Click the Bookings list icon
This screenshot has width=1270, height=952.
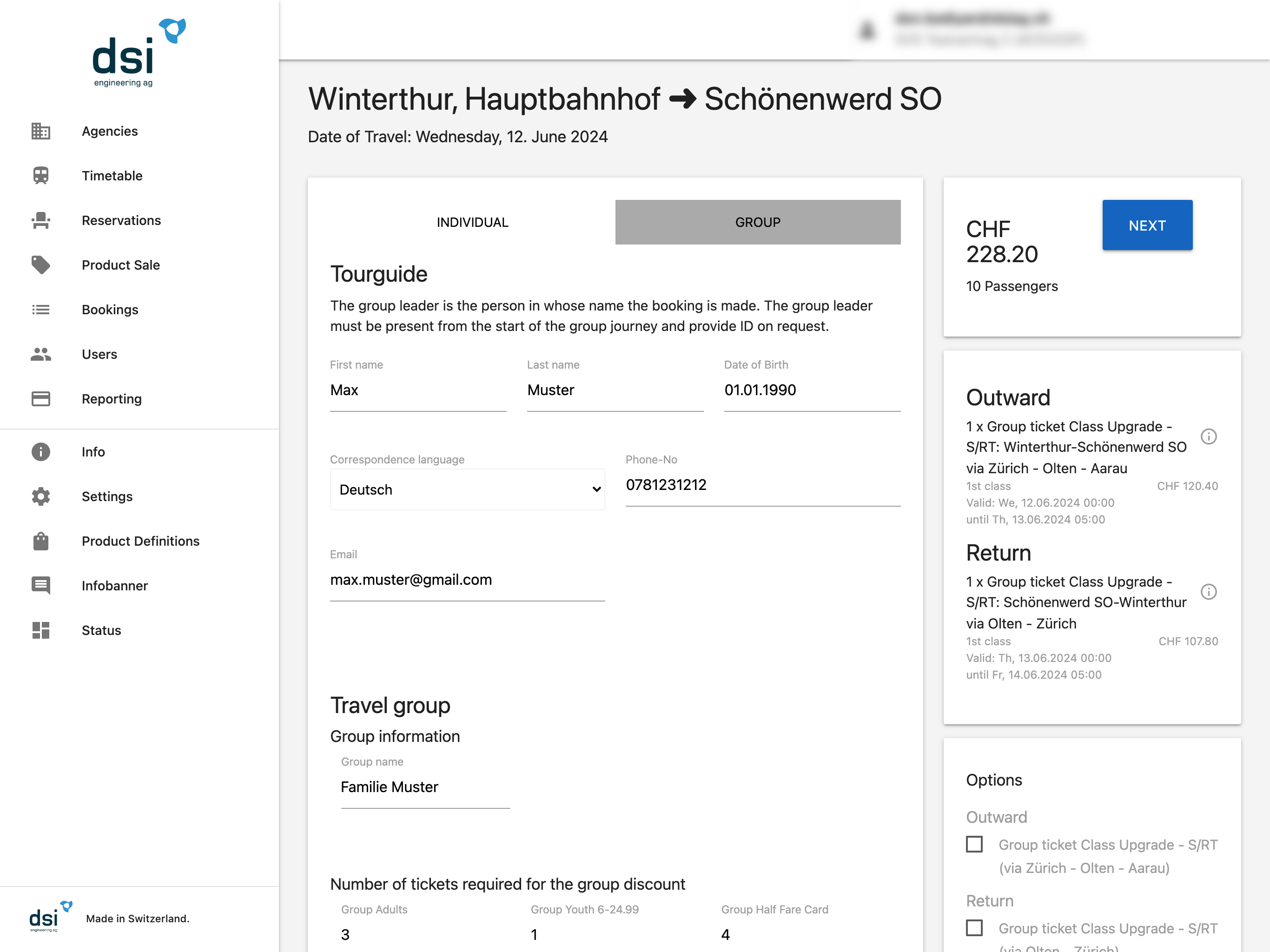pos(41,310)
